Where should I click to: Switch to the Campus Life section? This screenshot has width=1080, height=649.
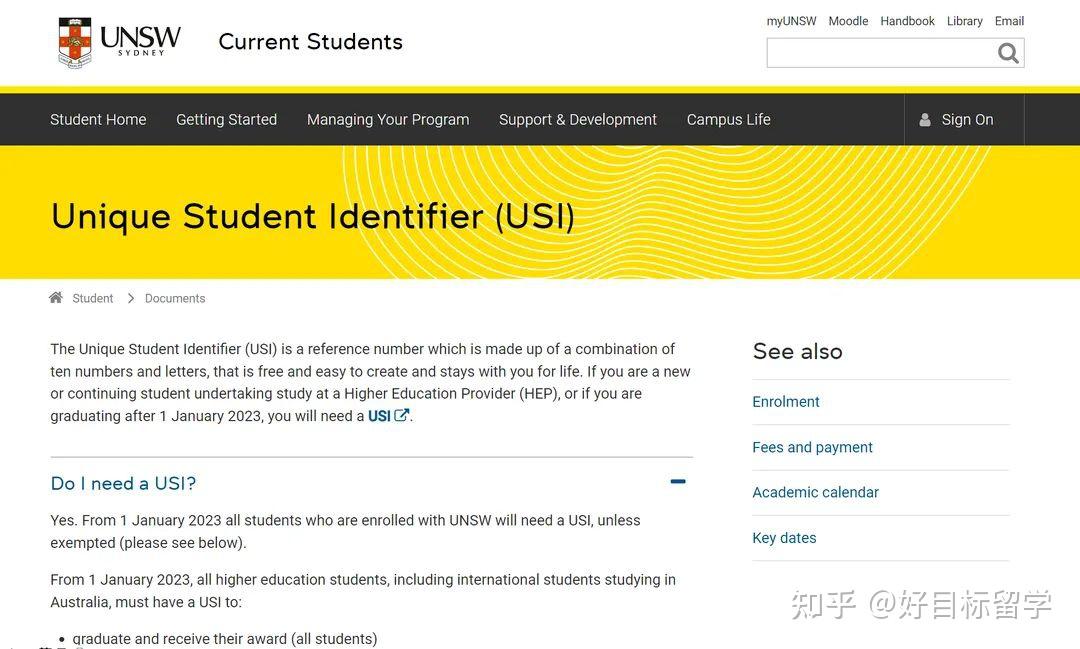[x=728, y=119]
